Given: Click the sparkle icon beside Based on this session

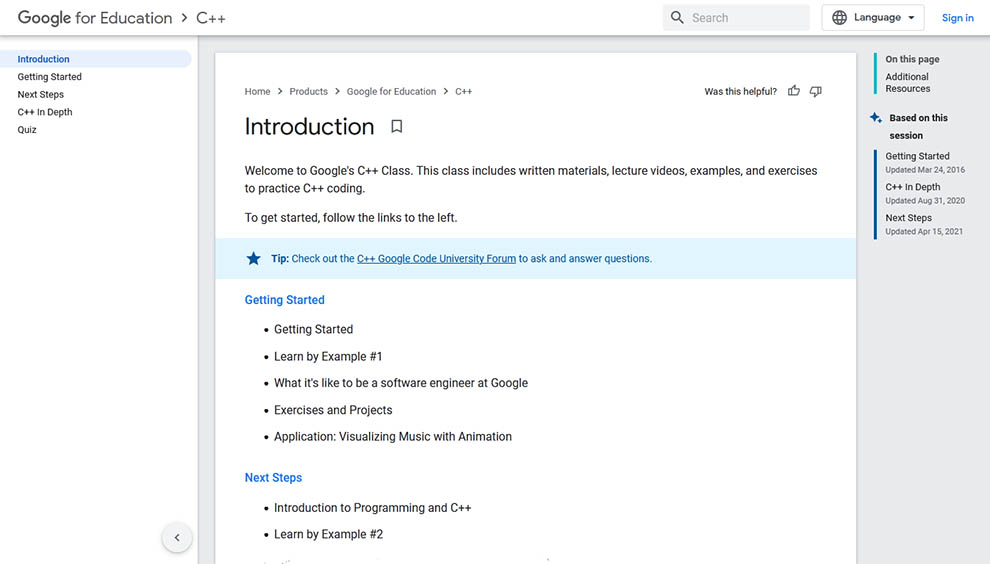Looking at the screenshot, I should (x=876, y=117).
